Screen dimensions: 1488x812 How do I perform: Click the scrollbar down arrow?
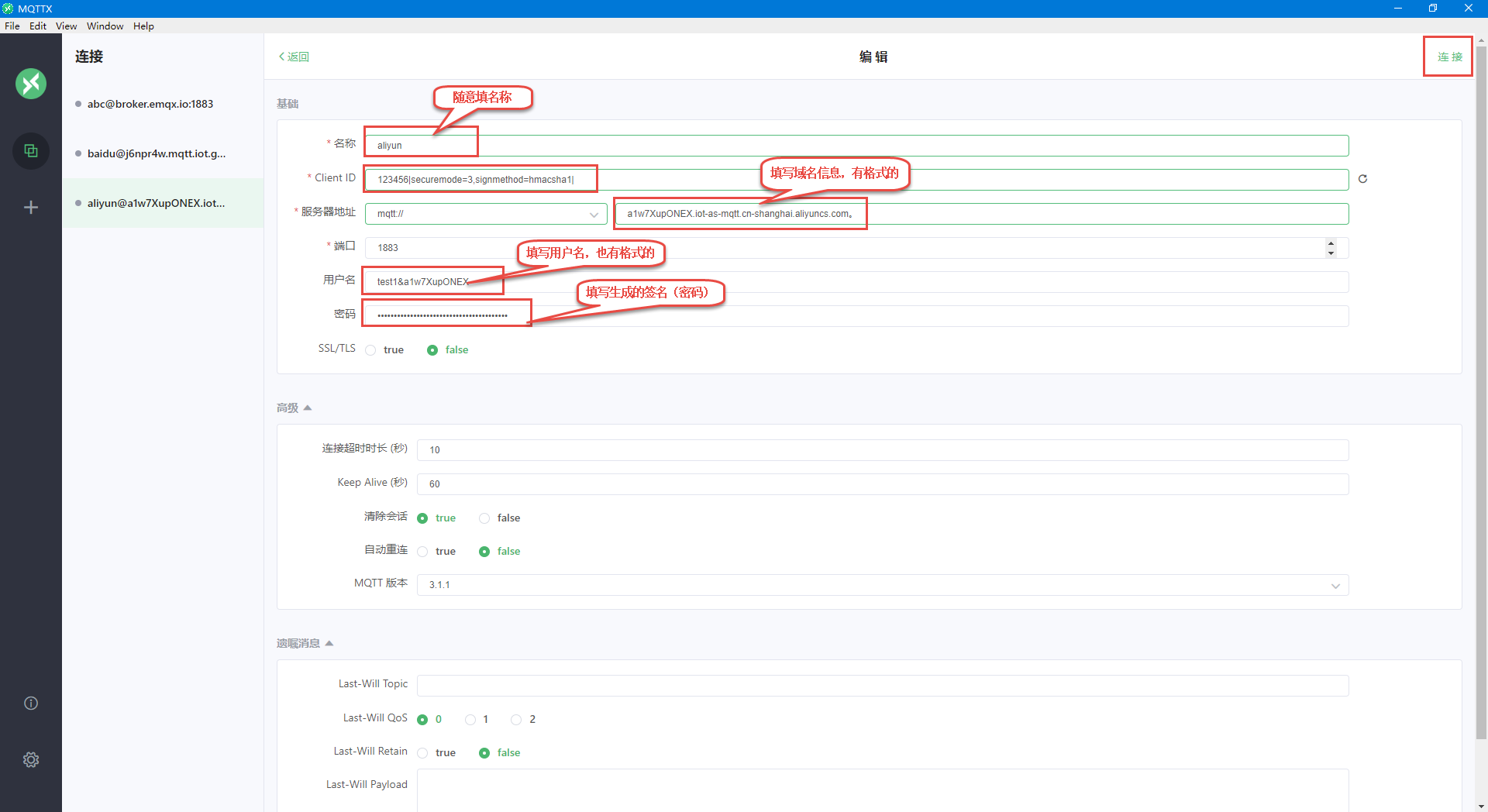[1481, 806]
